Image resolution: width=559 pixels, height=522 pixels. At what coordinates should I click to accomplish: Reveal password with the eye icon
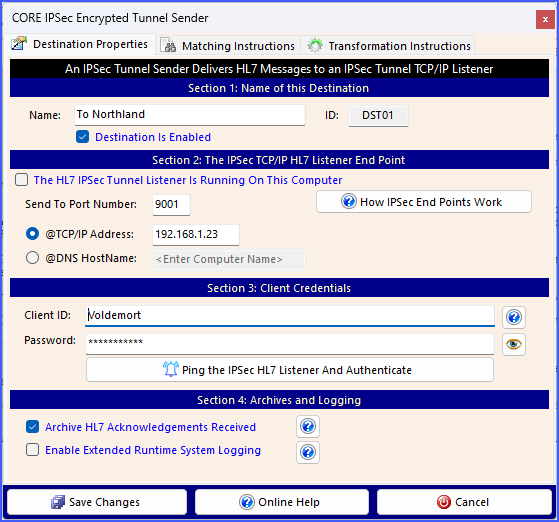point(514,344)
